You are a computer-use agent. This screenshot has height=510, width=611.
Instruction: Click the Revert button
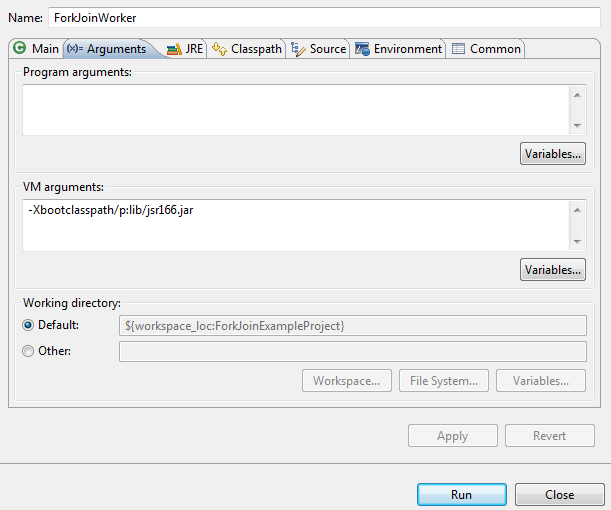point(549,436)
